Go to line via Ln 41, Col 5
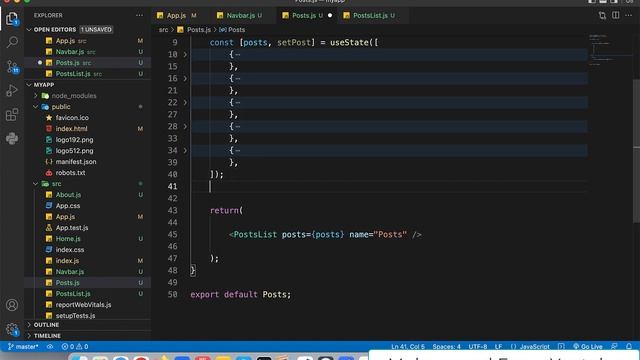640x360 pixels. tap(408, 347)
